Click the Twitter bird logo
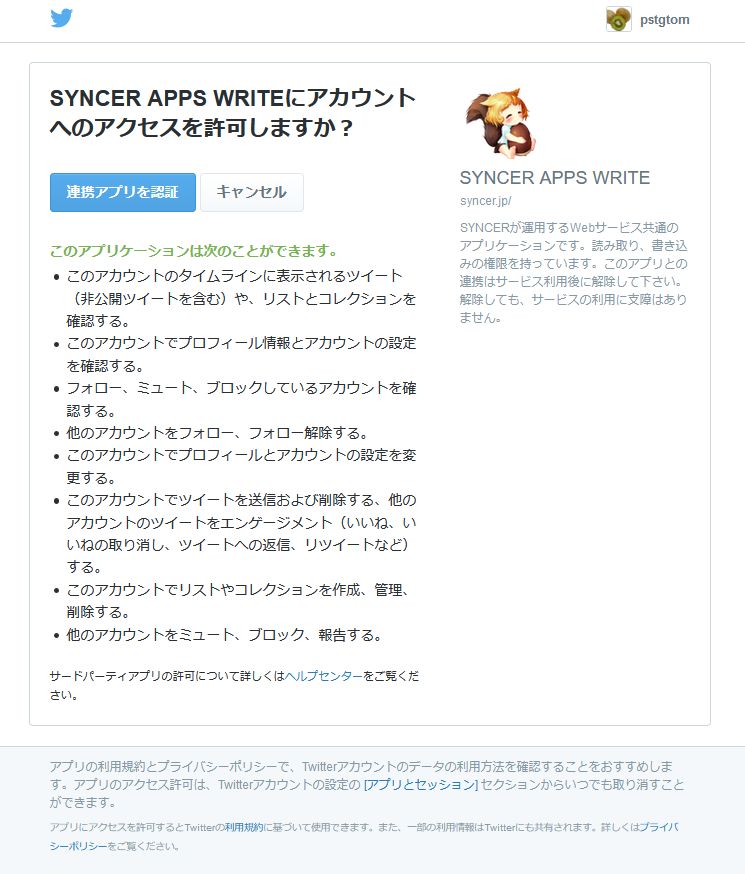 (61, 18)
